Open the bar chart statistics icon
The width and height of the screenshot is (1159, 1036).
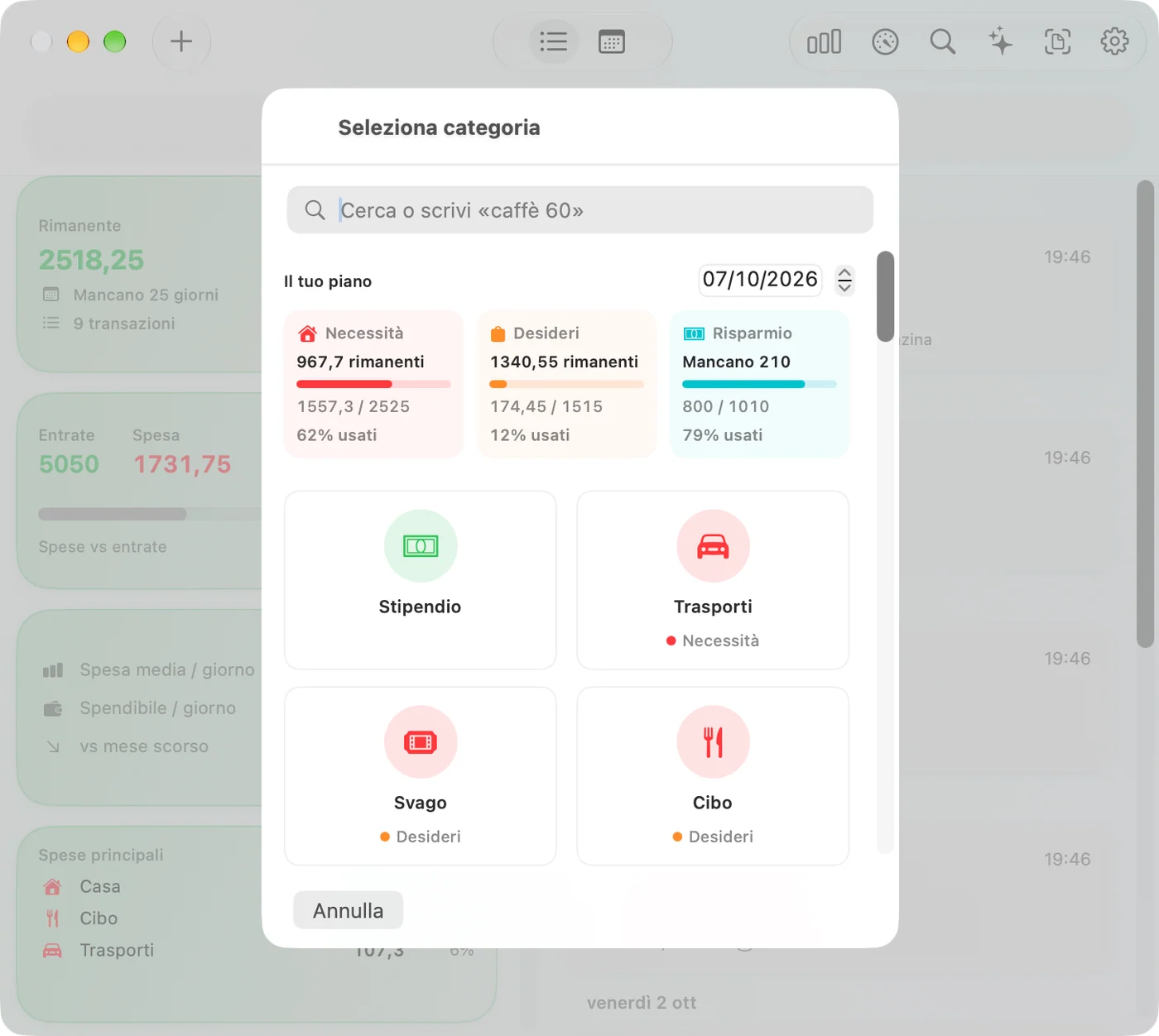tap(825, 41)
